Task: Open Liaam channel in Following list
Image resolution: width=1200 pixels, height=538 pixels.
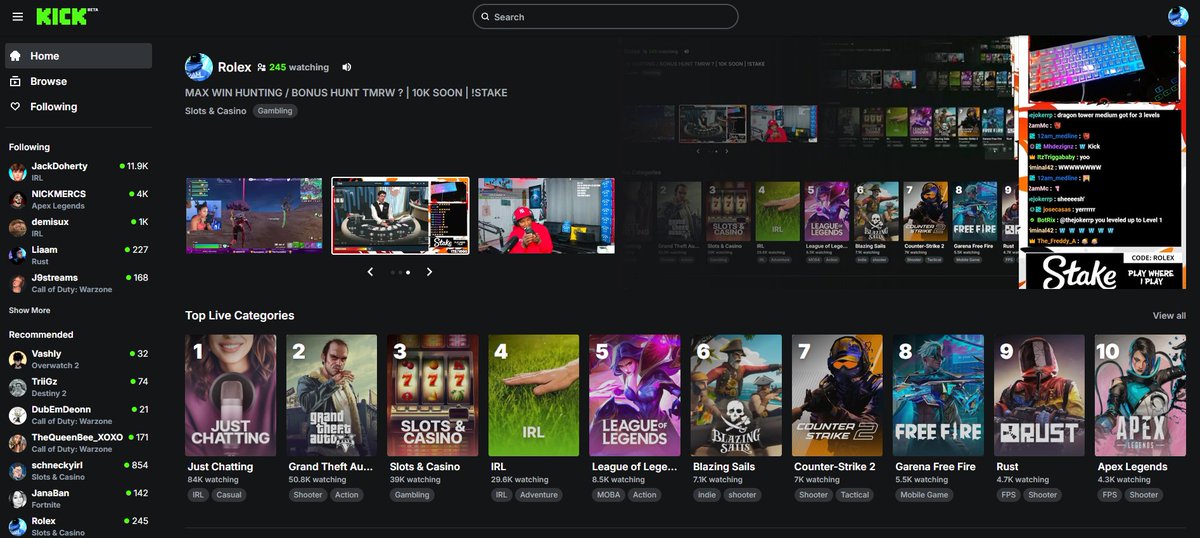Action: 78,256
